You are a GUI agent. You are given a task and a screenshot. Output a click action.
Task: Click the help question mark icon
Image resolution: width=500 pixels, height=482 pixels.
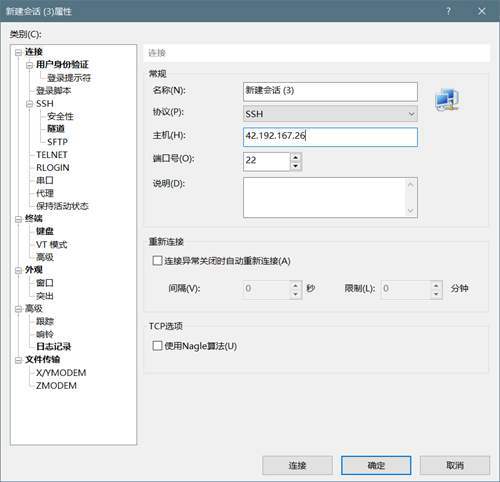pos(449,11)
